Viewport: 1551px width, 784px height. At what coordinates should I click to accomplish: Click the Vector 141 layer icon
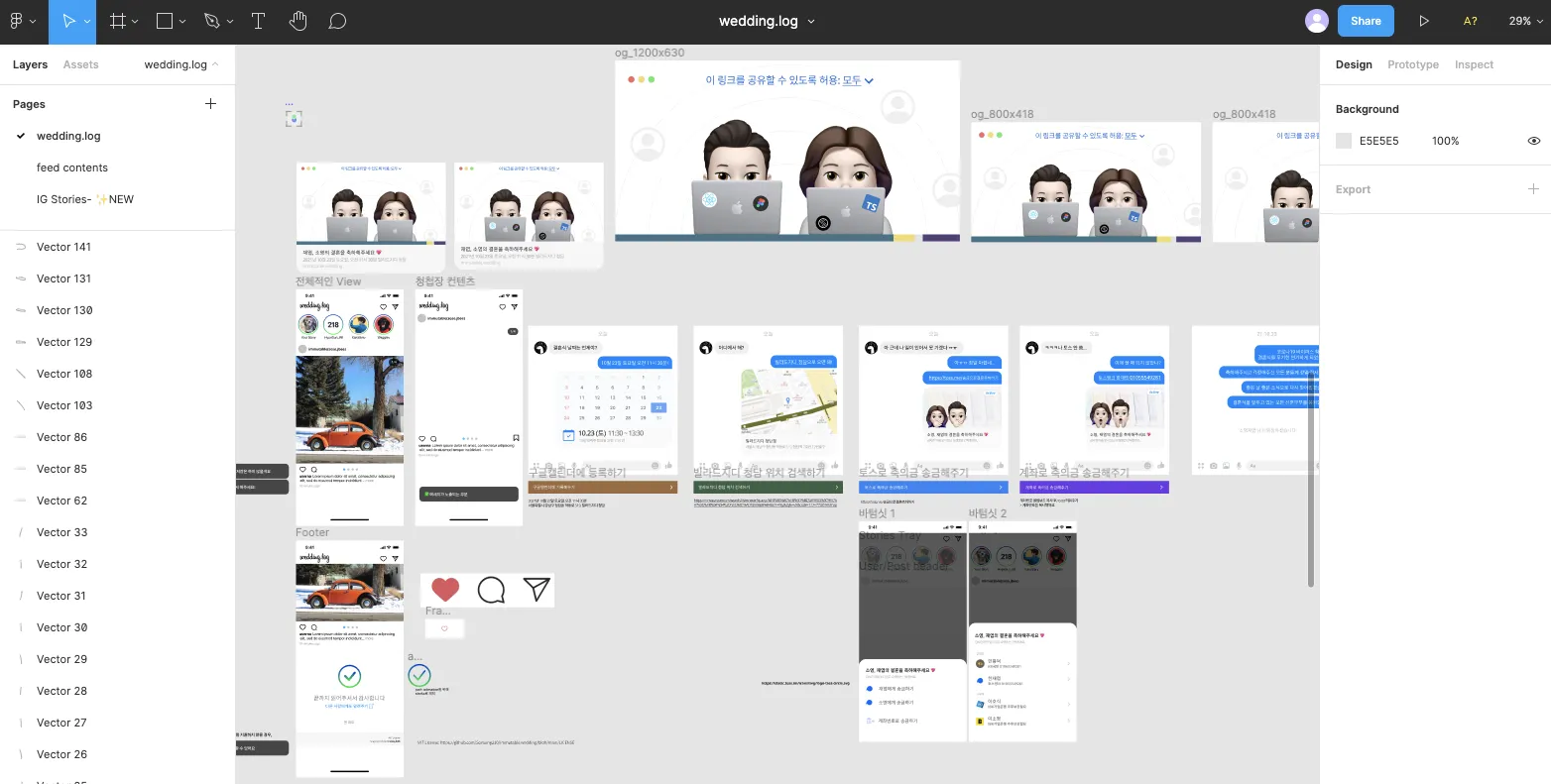(21, 247)
